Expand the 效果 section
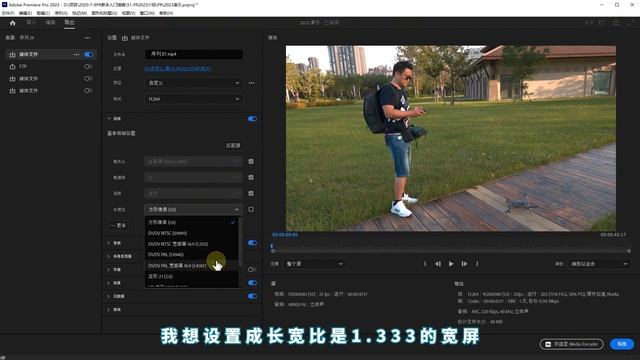The height and width of the screenshot is (360, 640). (x=109, y=283)
